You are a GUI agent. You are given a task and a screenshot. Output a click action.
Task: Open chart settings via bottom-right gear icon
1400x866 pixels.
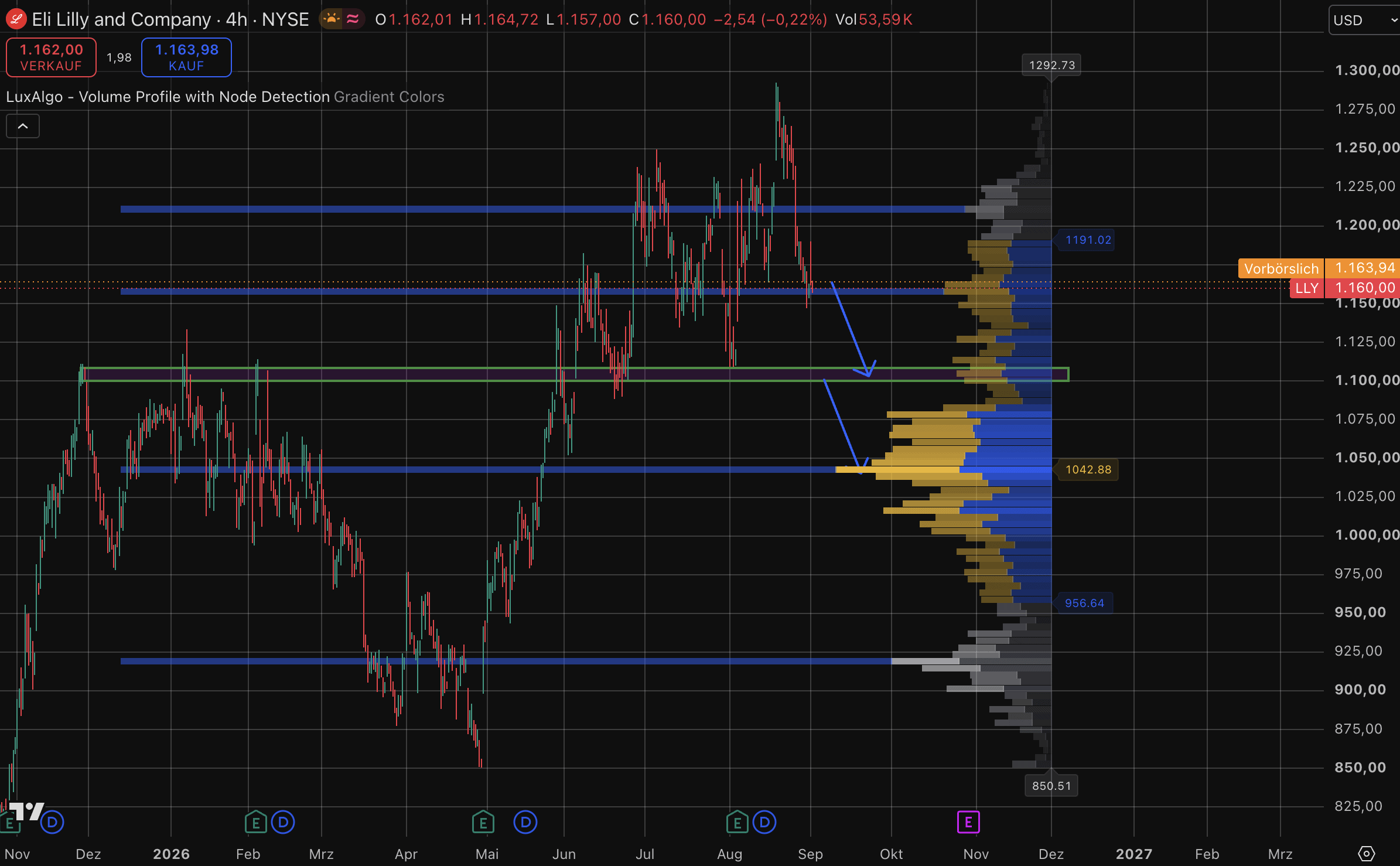click(1366, 854)
